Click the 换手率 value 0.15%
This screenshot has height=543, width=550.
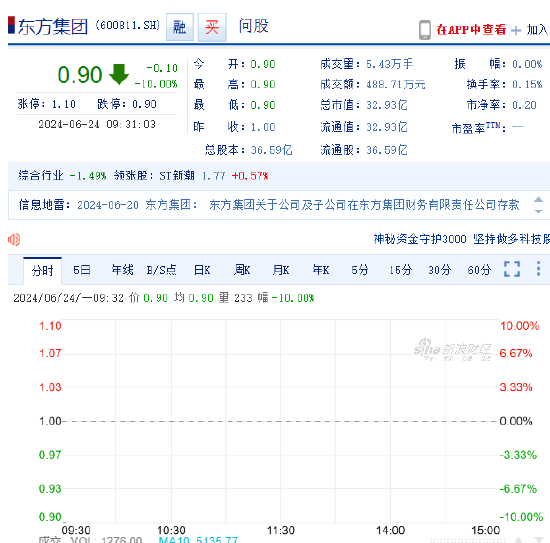tap(527, 84)
